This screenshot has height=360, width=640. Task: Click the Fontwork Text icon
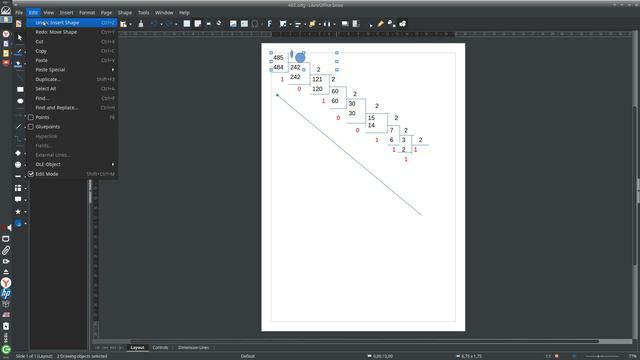point(270,24)
